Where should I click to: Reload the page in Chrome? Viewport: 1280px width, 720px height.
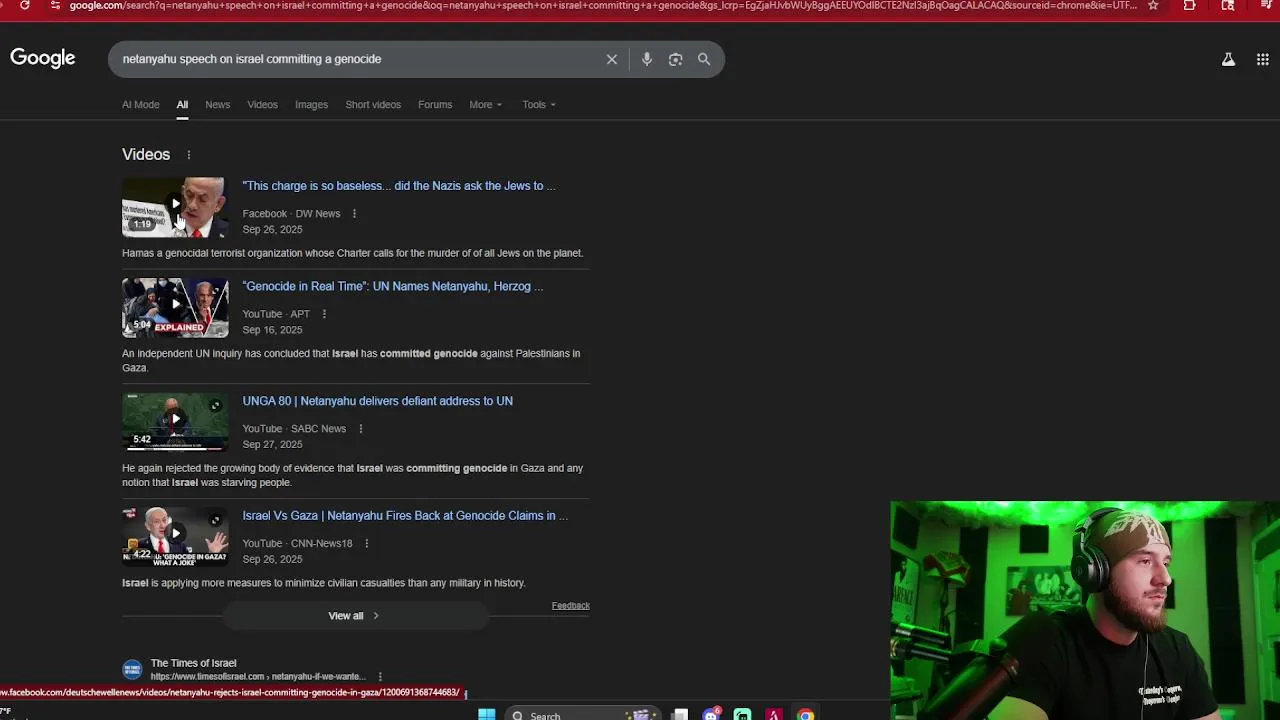(x=25, y=5)
